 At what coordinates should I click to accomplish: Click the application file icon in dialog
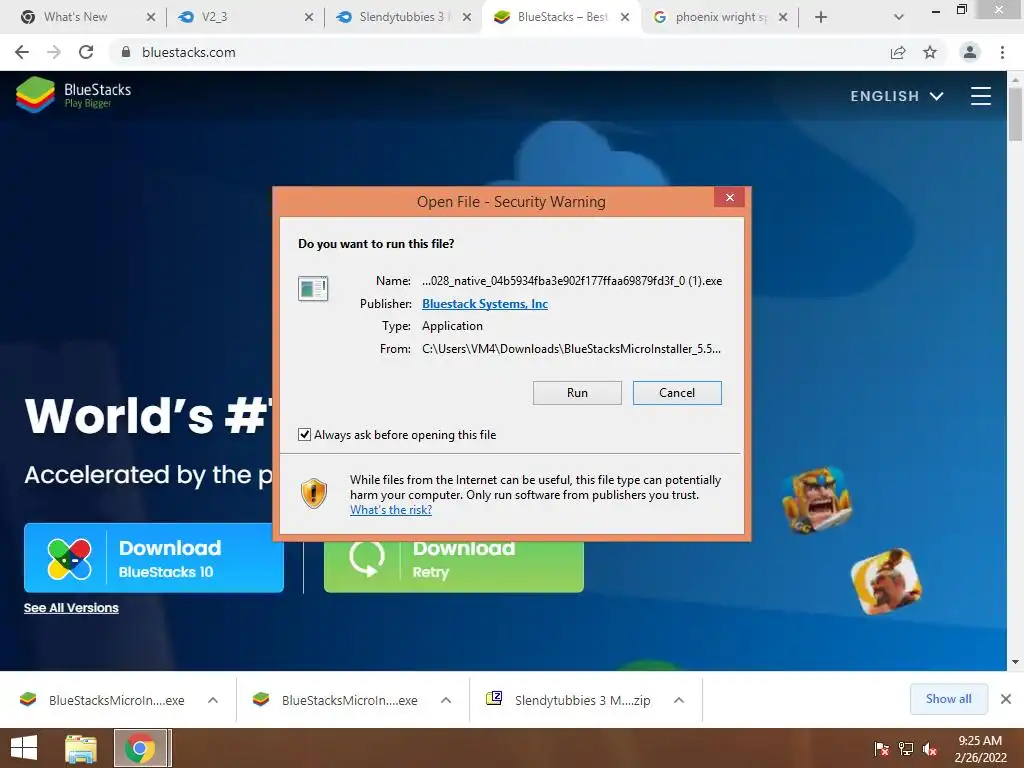click(313, 288)
